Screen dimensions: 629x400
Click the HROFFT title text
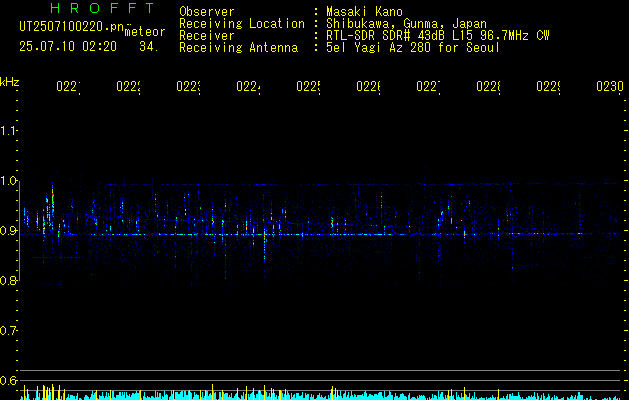103,8
